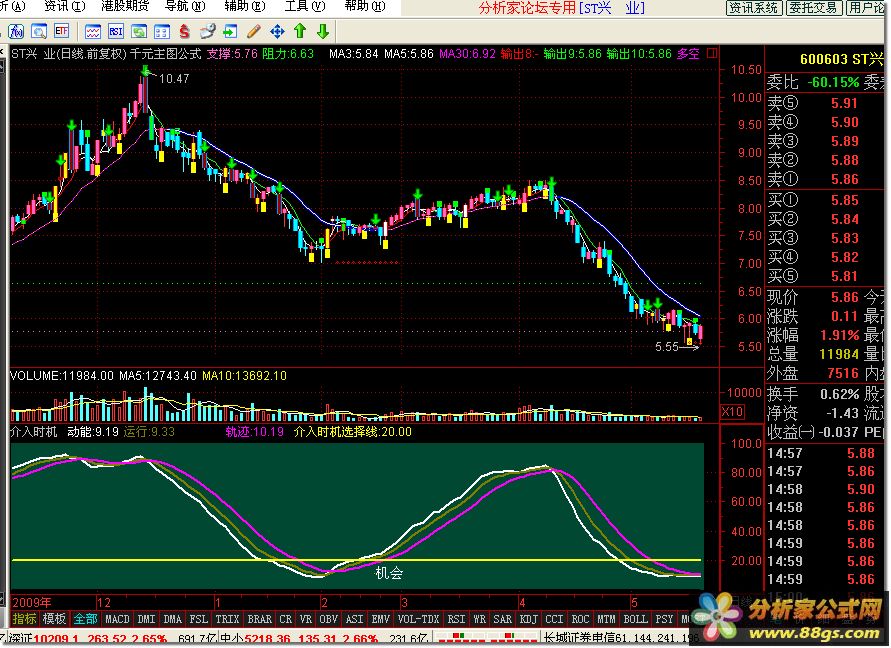Screen dimensions: 891x648
Task: Click the red dollar sign icon
Action: (x=184, y=32)
